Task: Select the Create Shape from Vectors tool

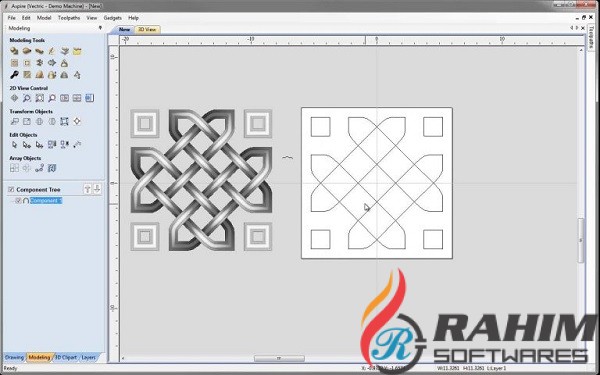Action: tap(14, 51)
